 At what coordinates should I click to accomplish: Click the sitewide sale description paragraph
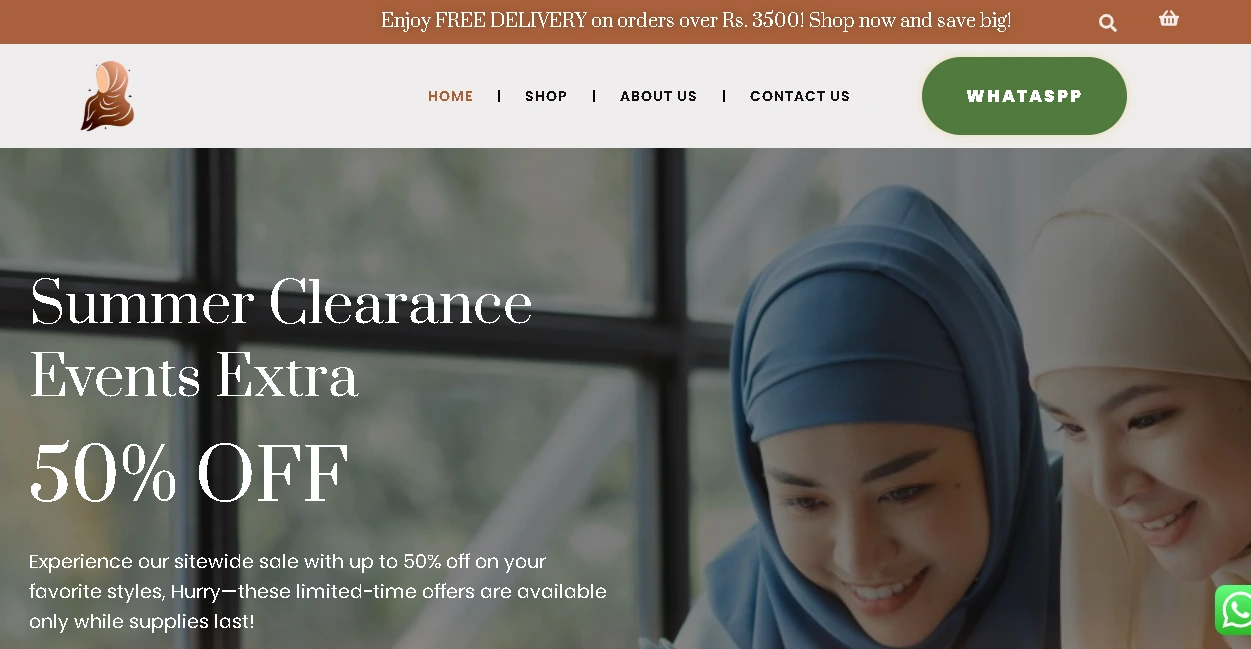(318, 591)
